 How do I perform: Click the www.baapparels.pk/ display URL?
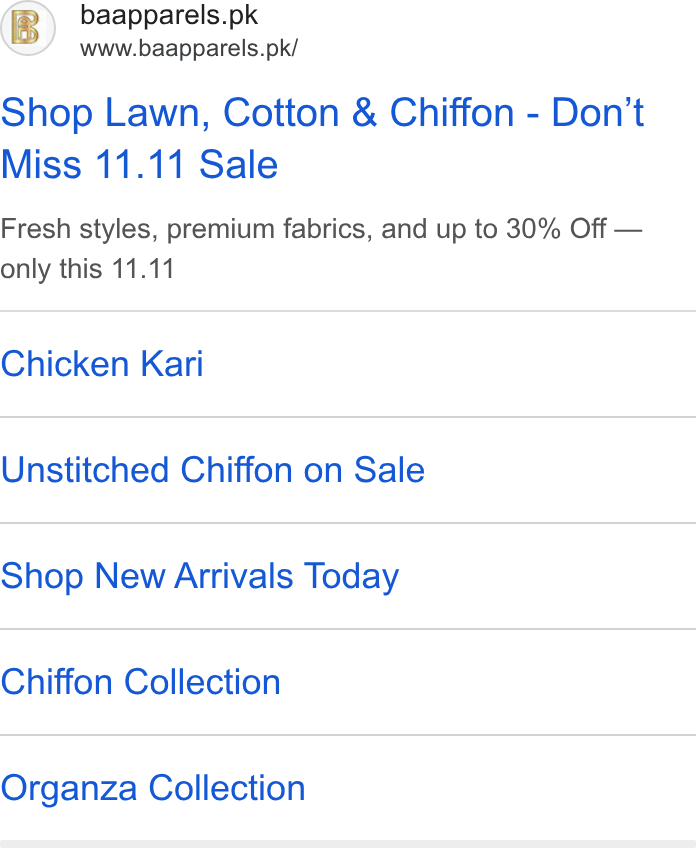tap(189, 48)
